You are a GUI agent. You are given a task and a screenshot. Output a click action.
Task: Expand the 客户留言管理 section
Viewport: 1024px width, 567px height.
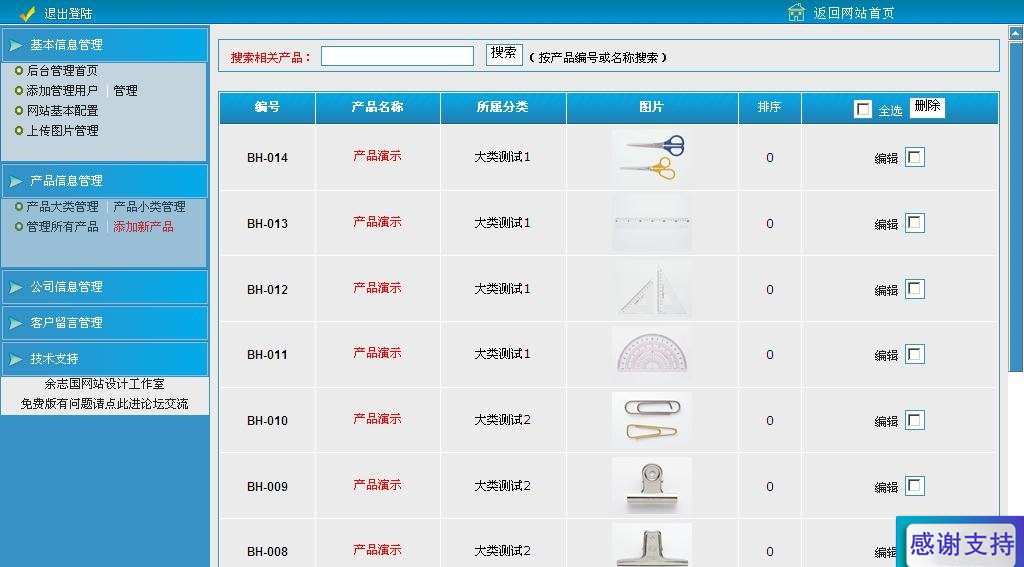click(104, 323)
